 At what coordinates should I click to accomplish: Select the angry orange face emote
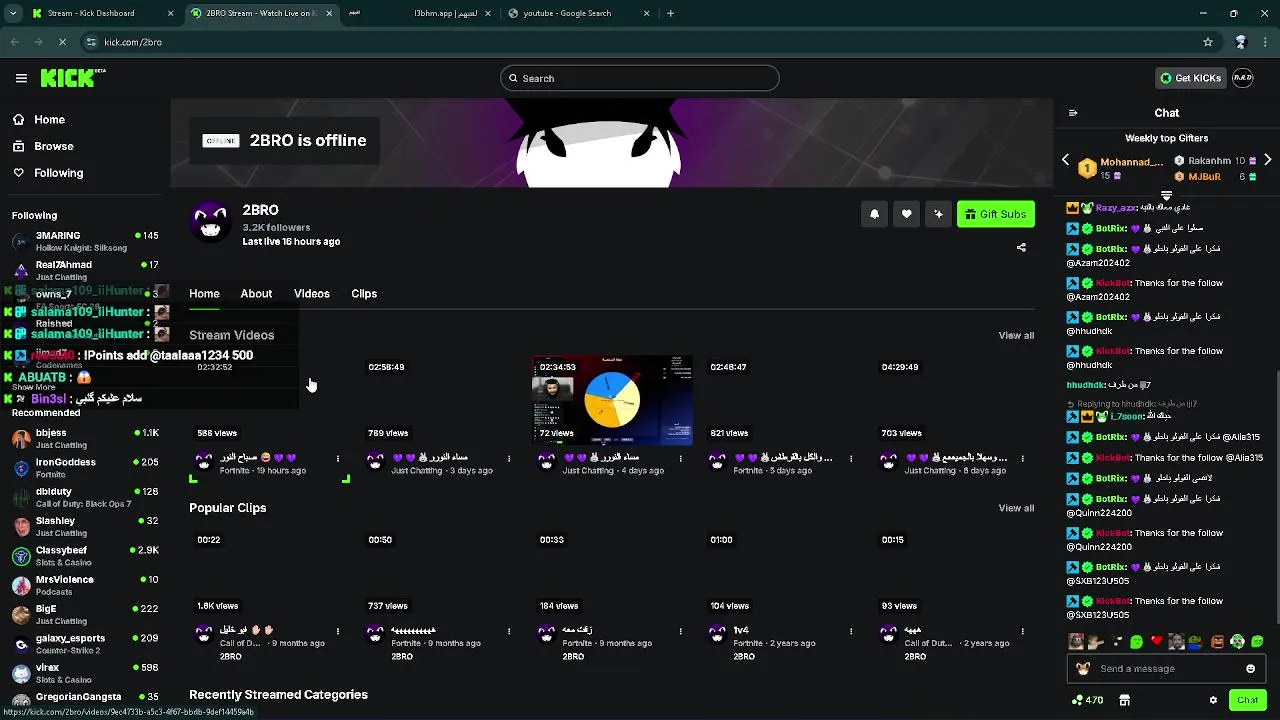[1217, 642]
